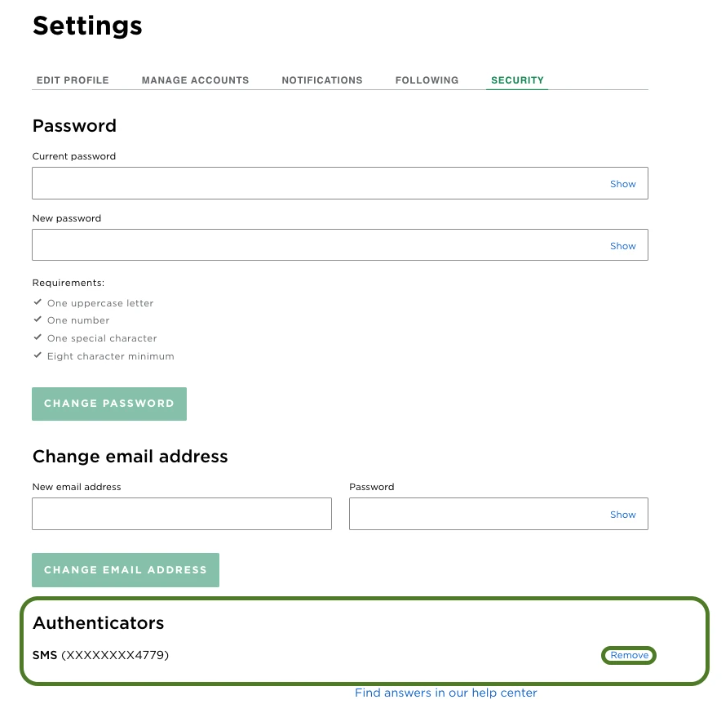Click the Security tab
The height and width of the screenshot is (709, 723).
tap(517, 80)
